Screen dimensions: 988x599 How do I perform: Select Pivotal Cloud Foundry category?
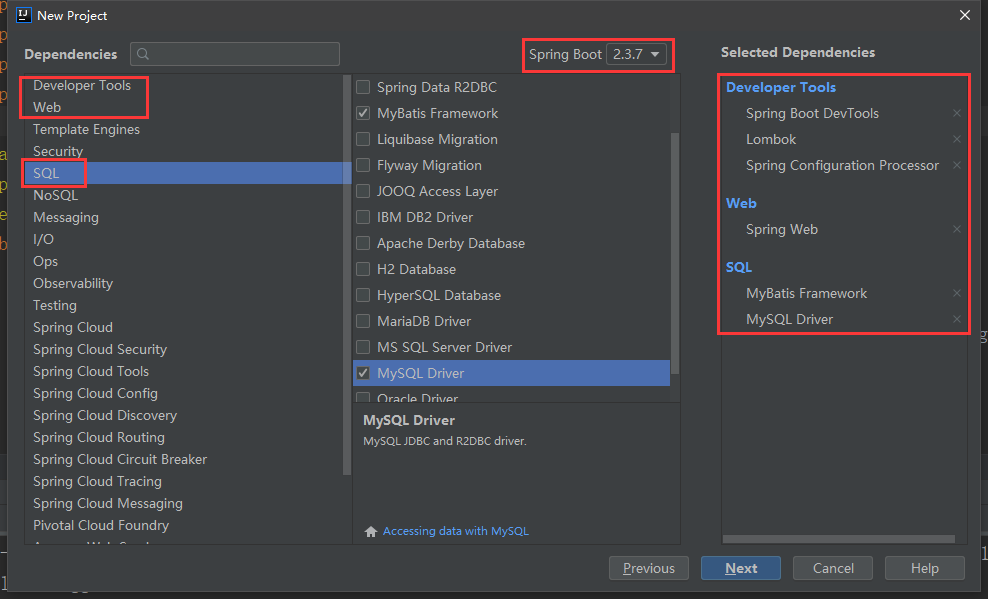[x=101, y=525]
